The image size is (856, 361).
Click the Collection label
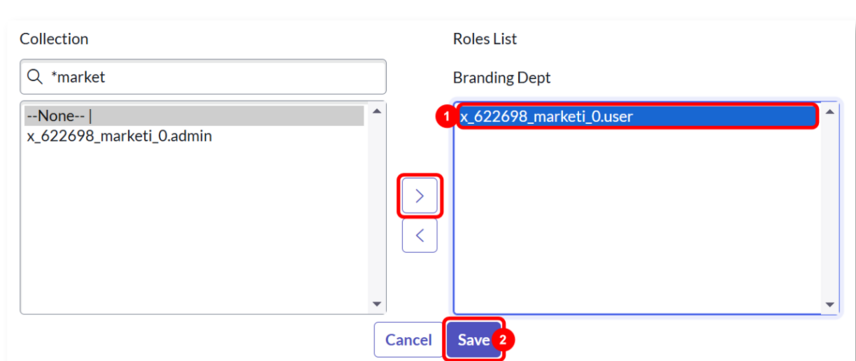(x=54, y=39)
